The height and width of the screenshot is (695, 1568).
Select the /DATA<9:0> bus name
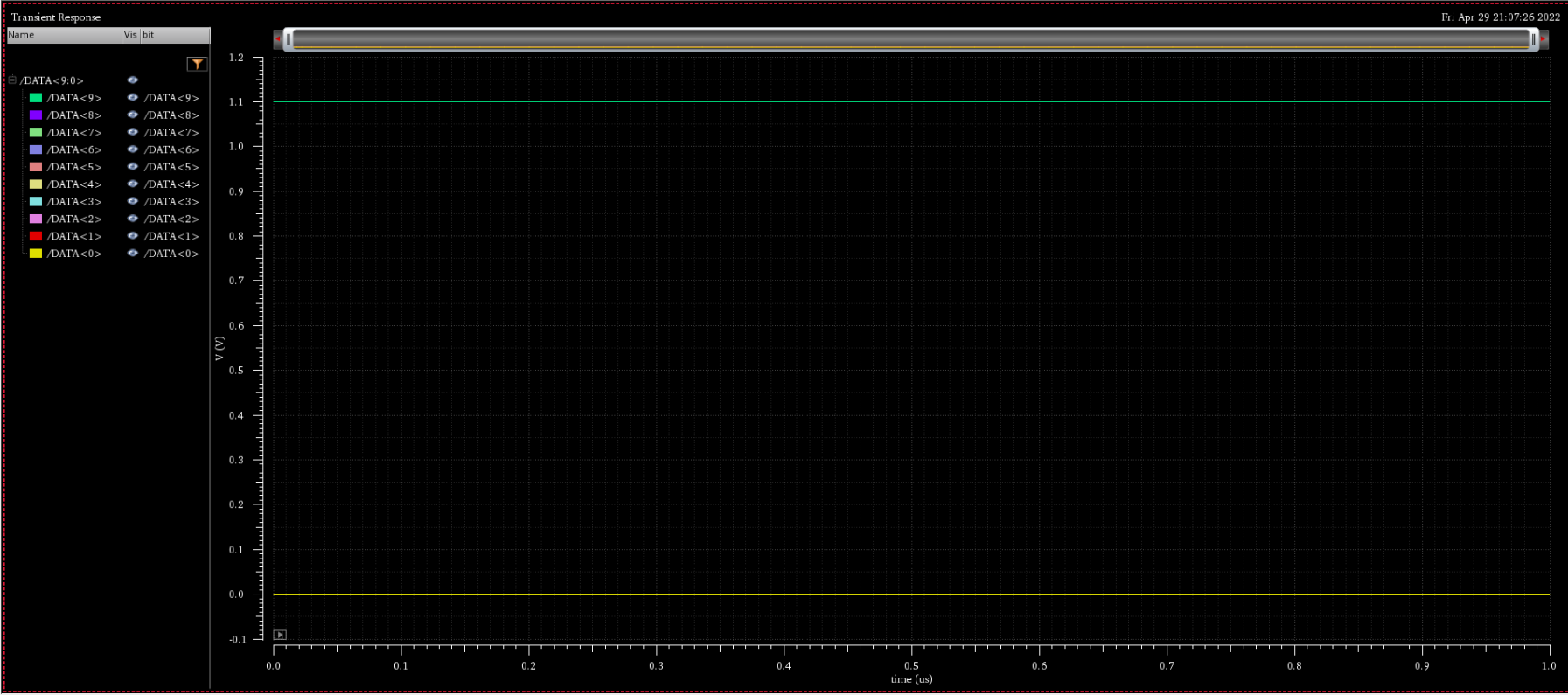tap(52, 80)
